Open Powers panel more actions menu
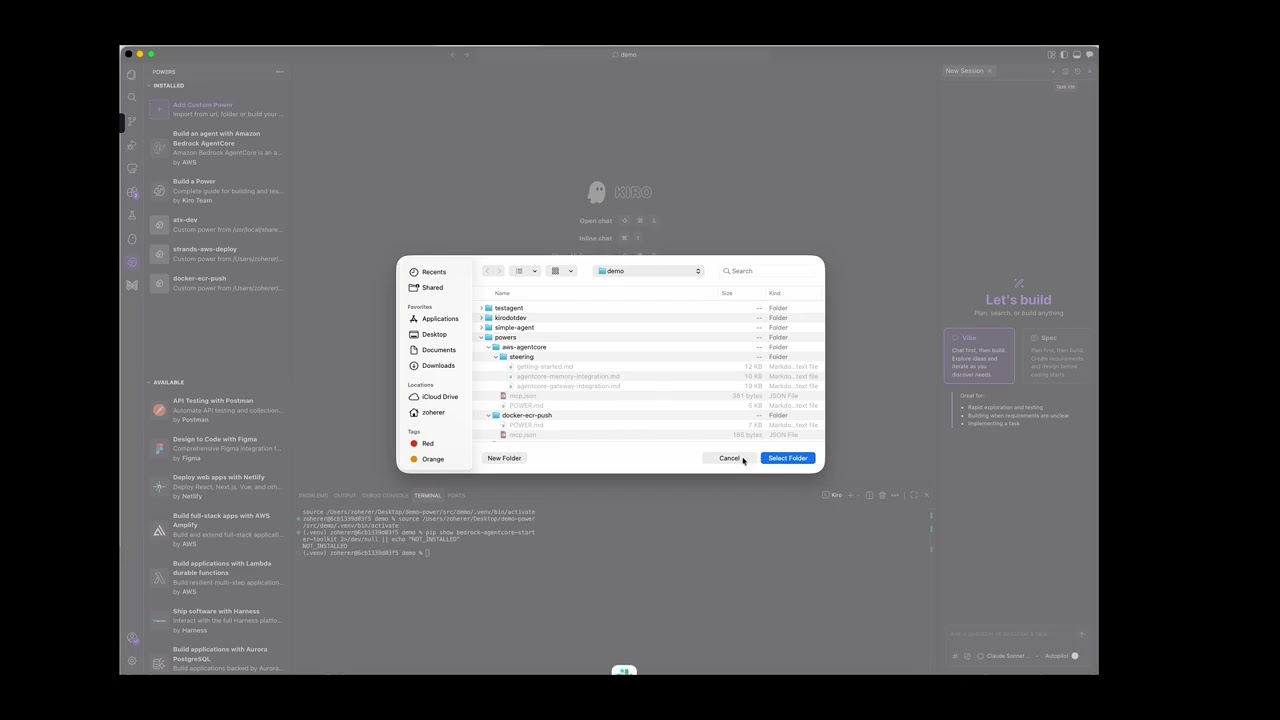 (280, 72)
